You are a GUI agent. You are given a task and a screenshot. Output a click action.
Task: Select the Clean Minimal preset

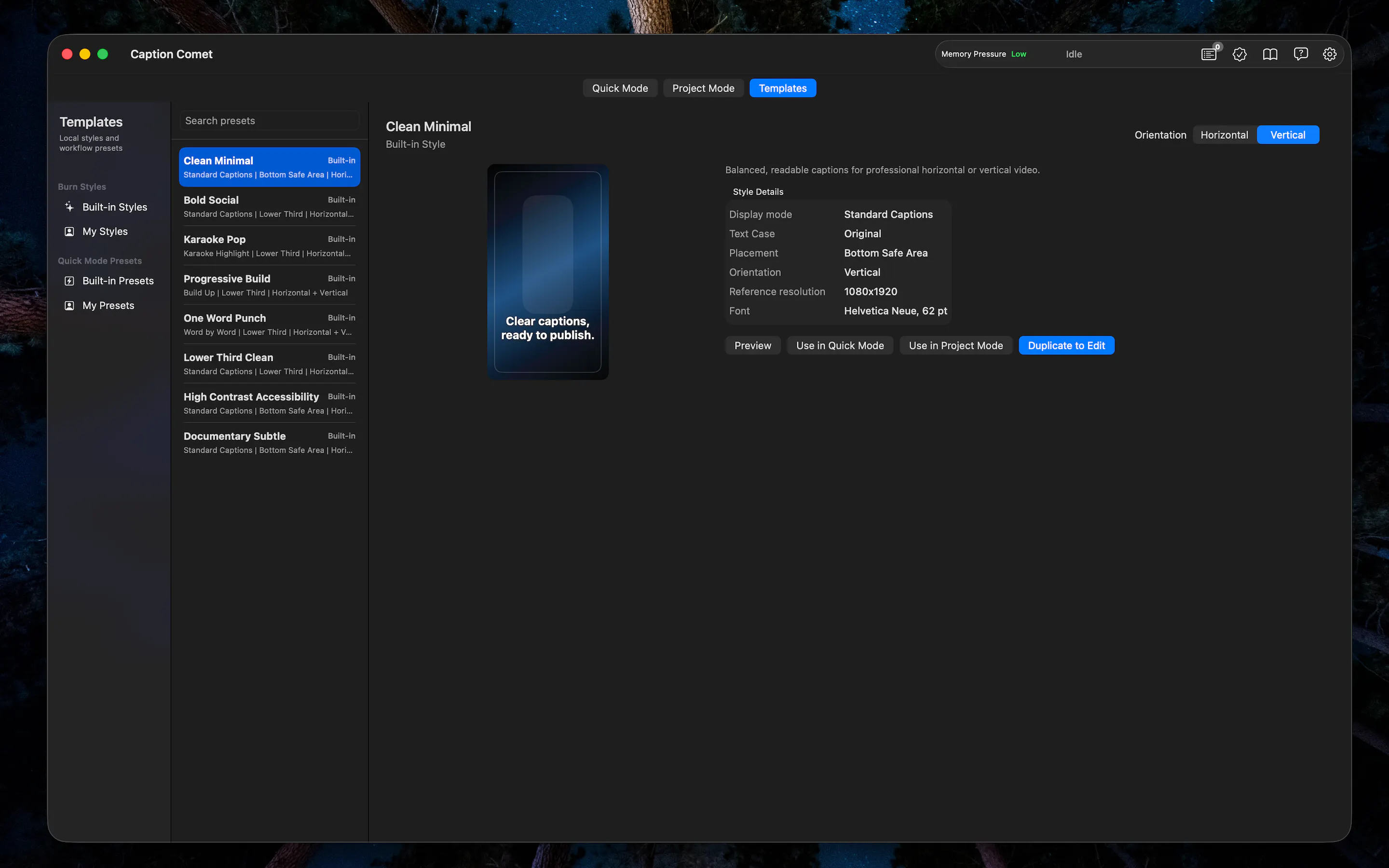269,167
